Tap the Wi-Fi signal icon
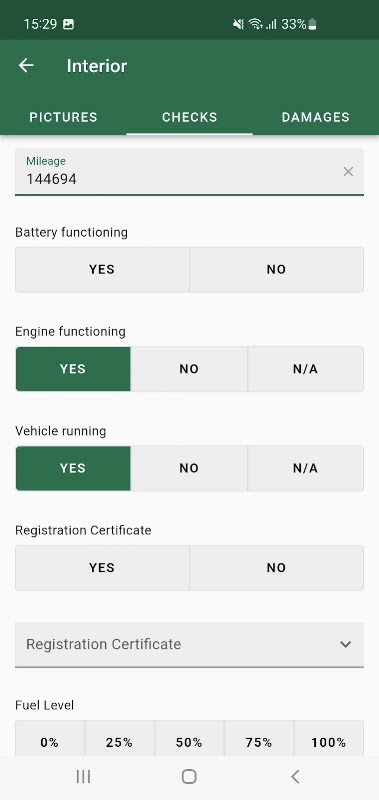 pos(255,24)
